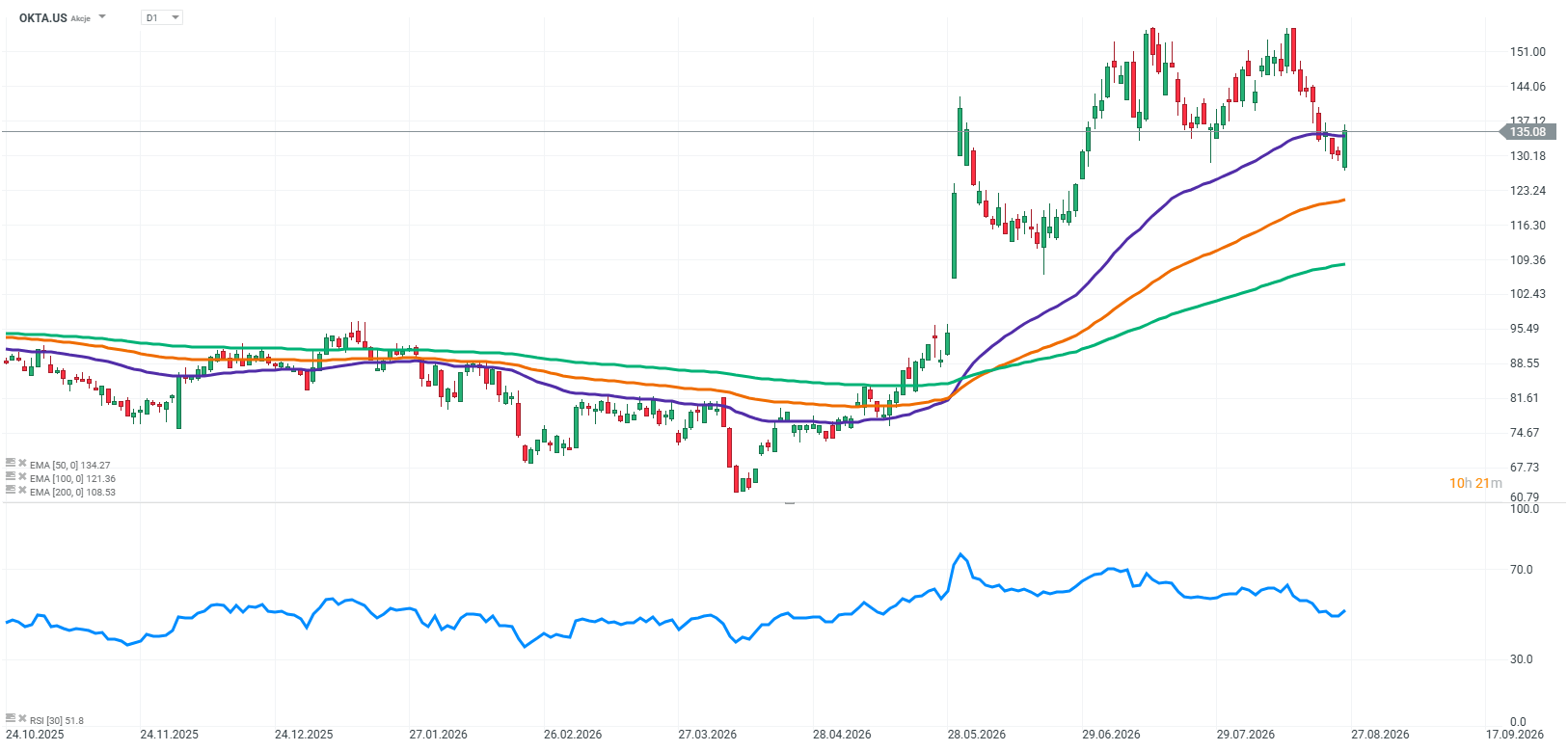
Task: Click the 28.05.2026 date axis label
Action: pyautogui.click(x=977, y=735)
